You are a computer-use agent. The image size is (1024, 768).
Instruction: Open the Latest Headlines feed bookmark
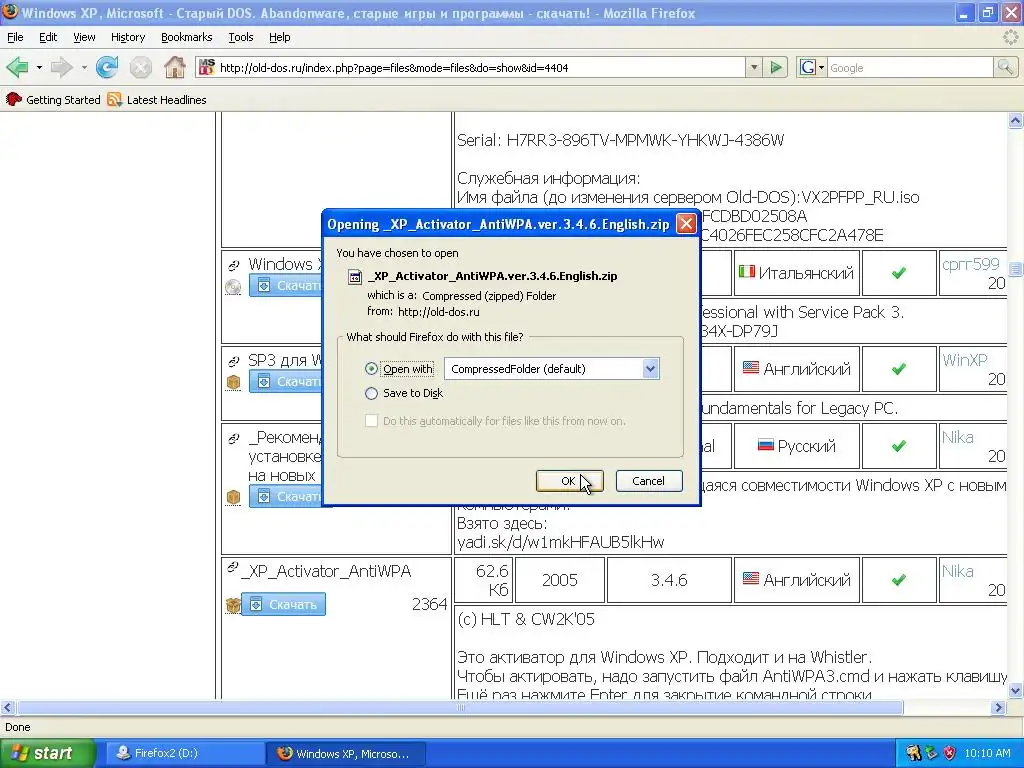pos(157,100)
